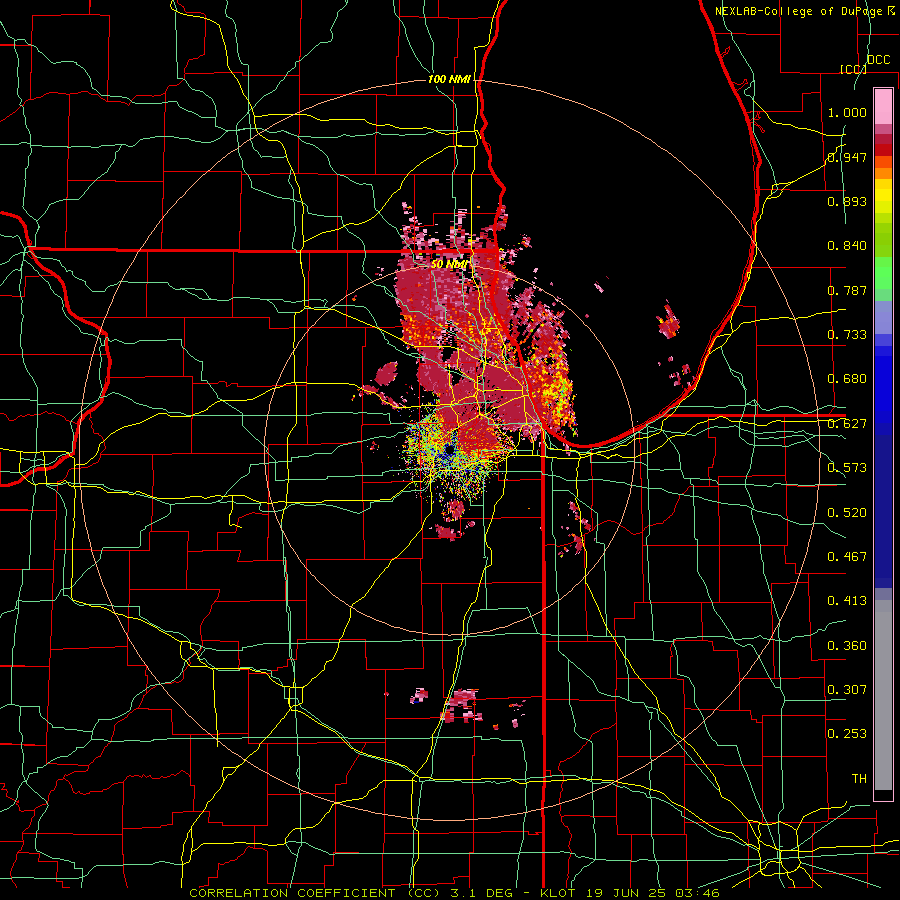This screenshot has width=900, height=900.
Task: Click the 0.733 legend value
Action: pos(847,335)
